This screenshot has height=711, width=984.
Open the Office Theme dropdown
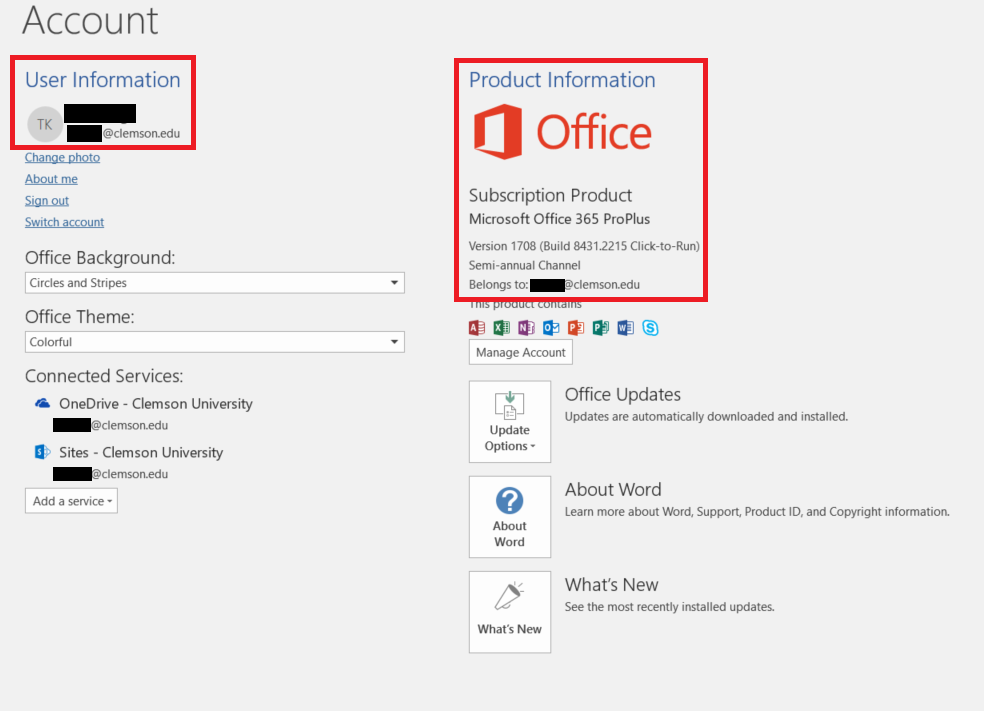215,342
